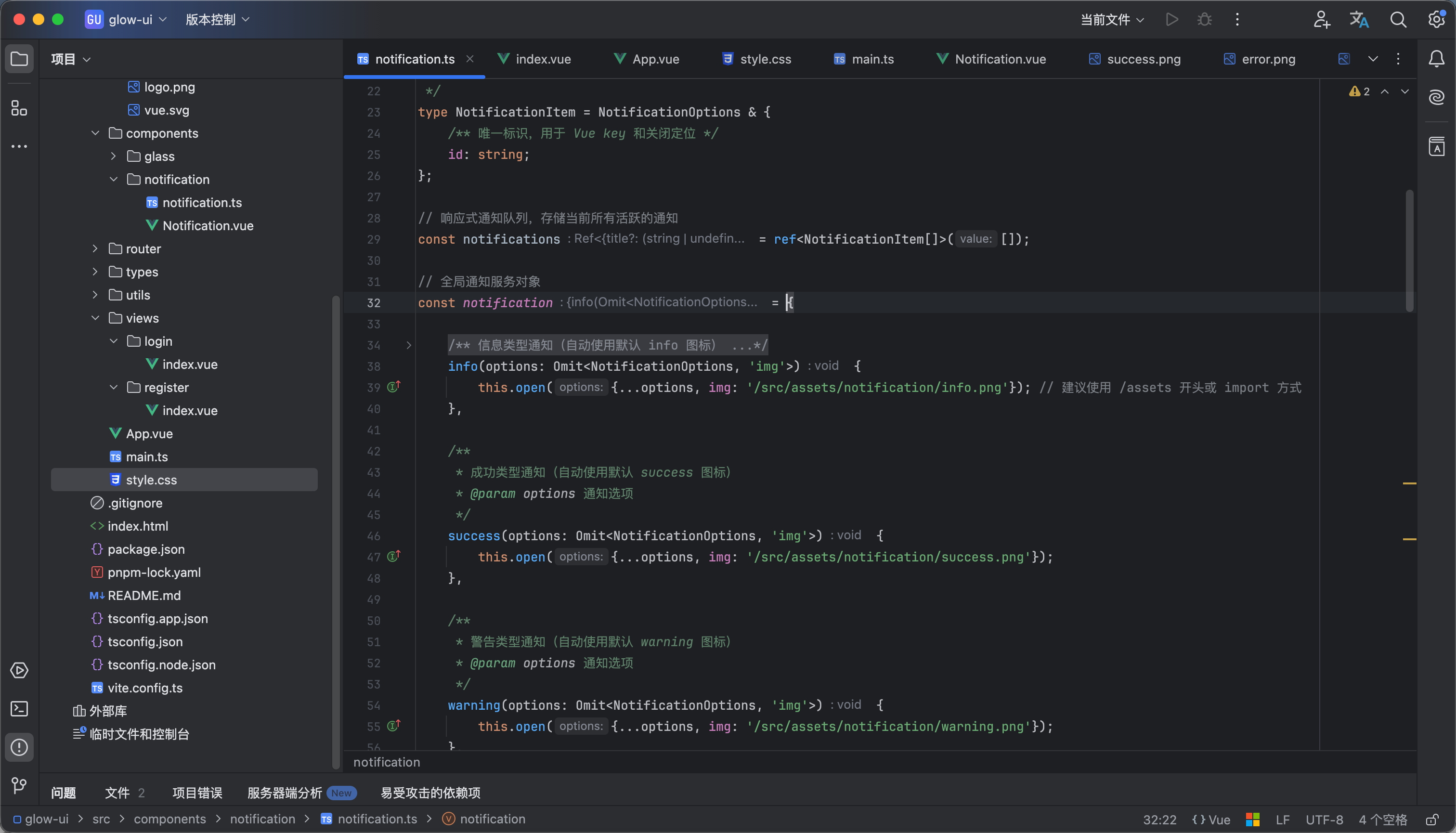
Task: Open the Structure tool window icon
Action: (19, 107)
